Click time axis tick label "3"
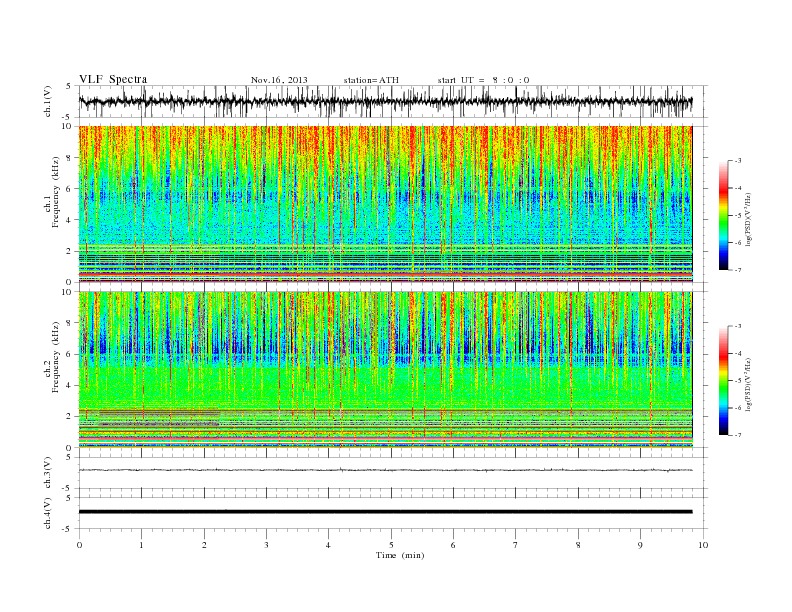The width and height of the screenshot is (792, 612). pos(266,545)
